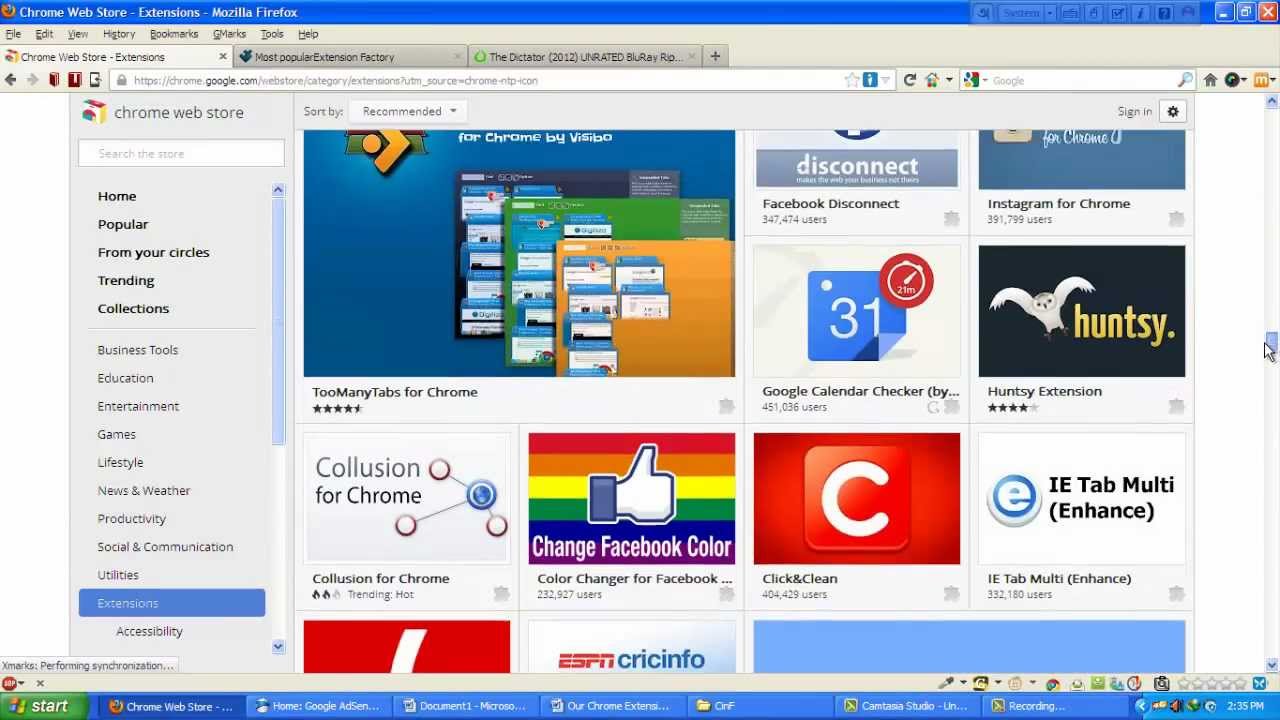
Task: Click the add-on bar eyedropper icon
Action: (x=946, y=684)
